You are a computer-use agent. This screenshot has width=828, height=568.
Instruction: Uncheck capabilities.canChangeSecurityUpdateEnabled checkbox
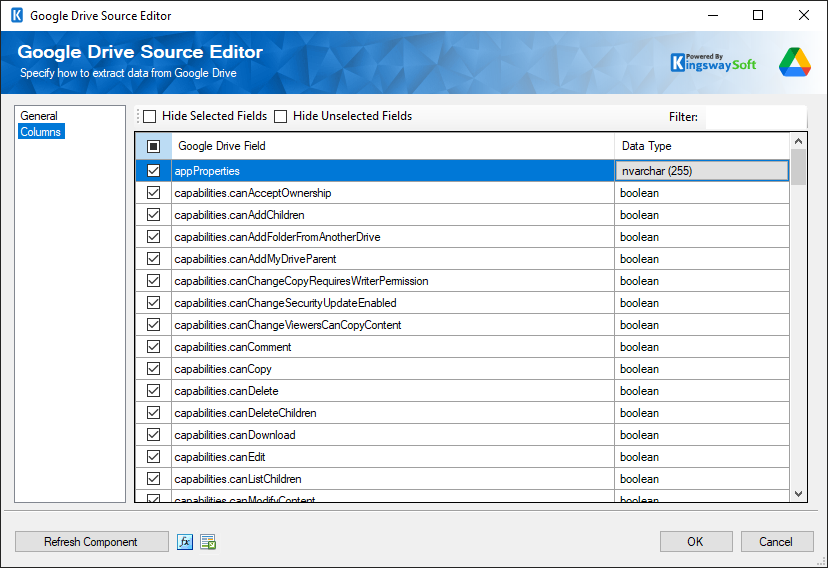(154, 302)
